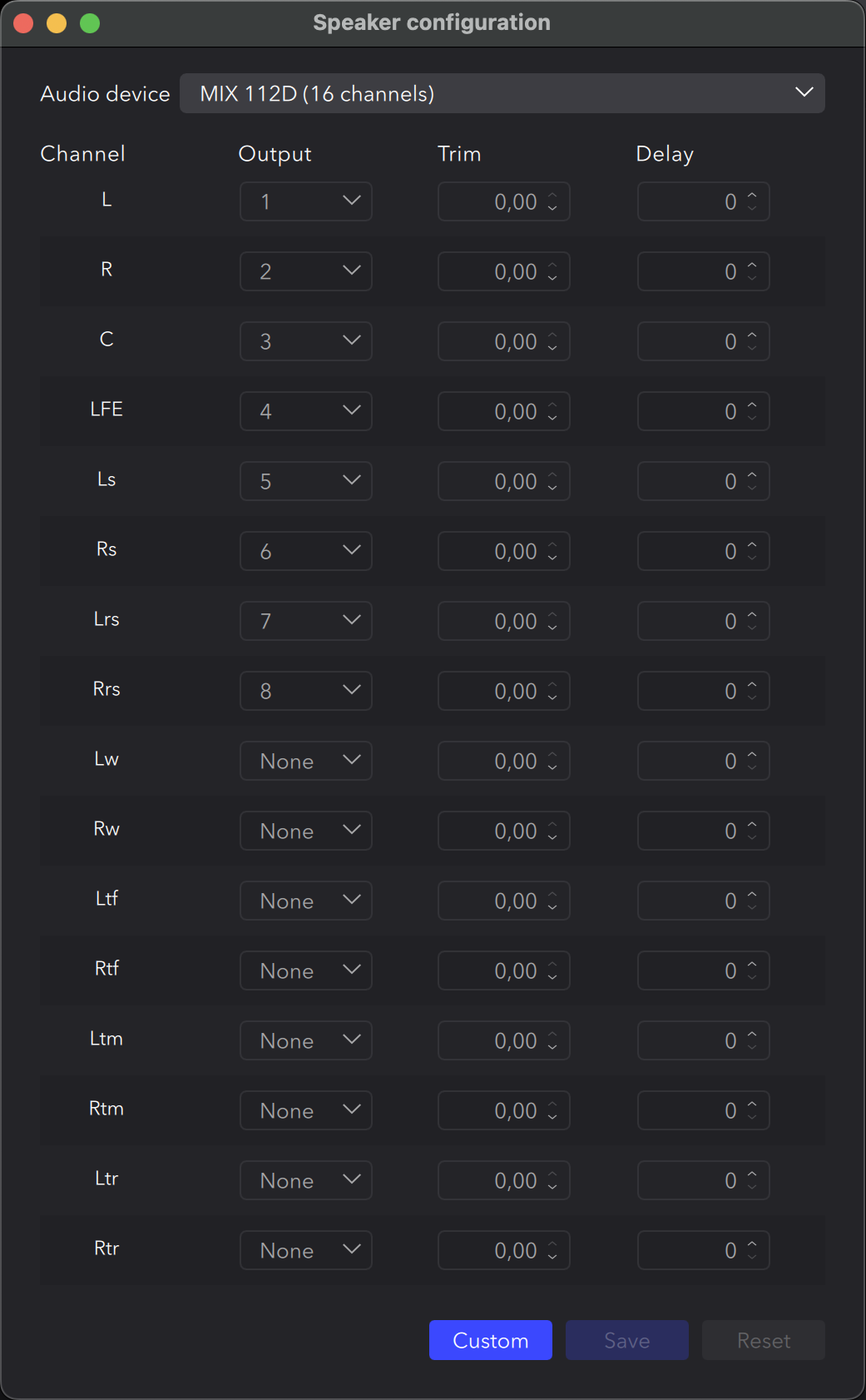Step down the Delay of channel Ltm
The image size is (866, 1400).
tap(752, 1046)
